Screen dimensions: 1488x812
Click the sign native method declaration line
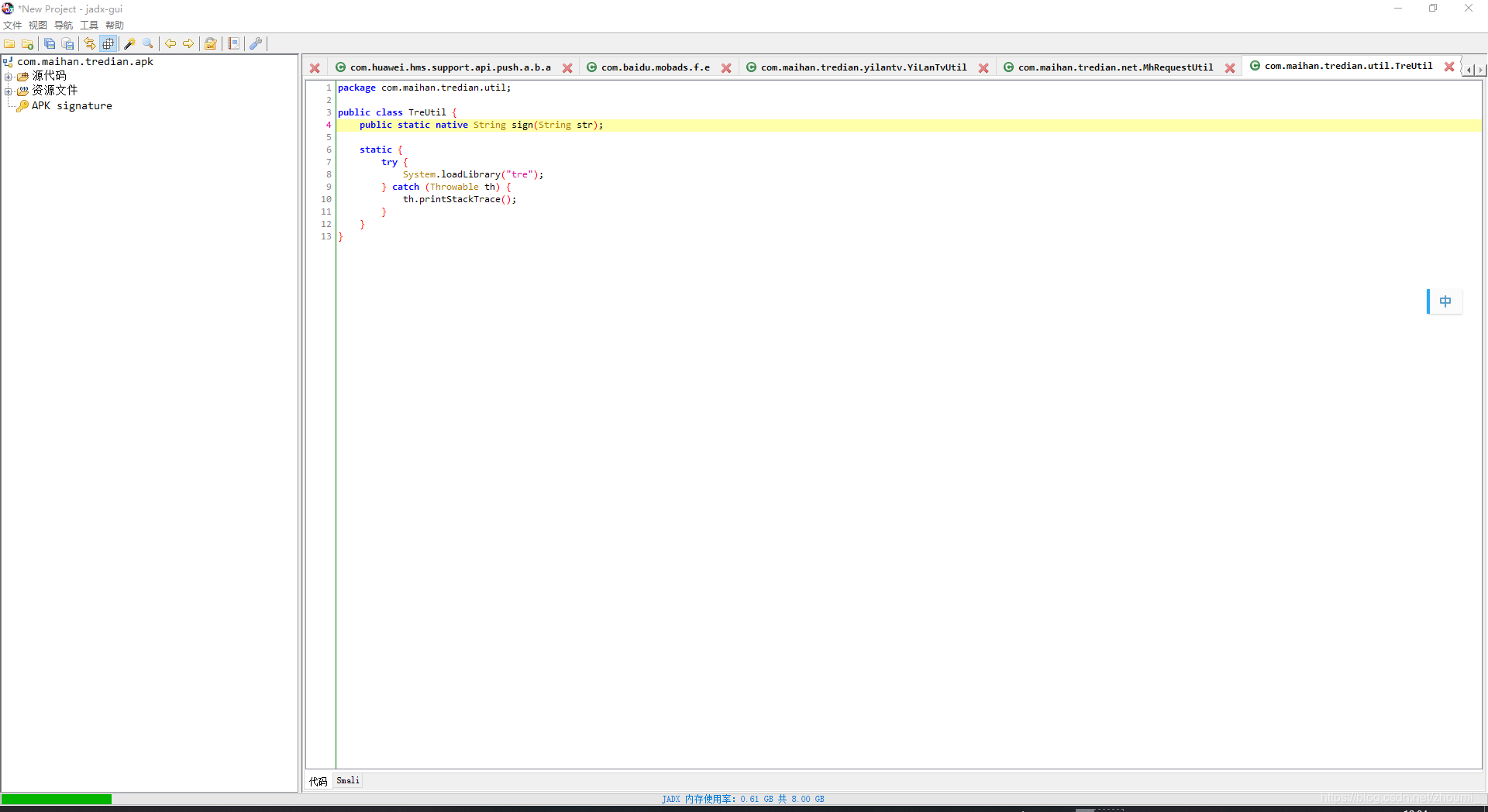point(481,125)
